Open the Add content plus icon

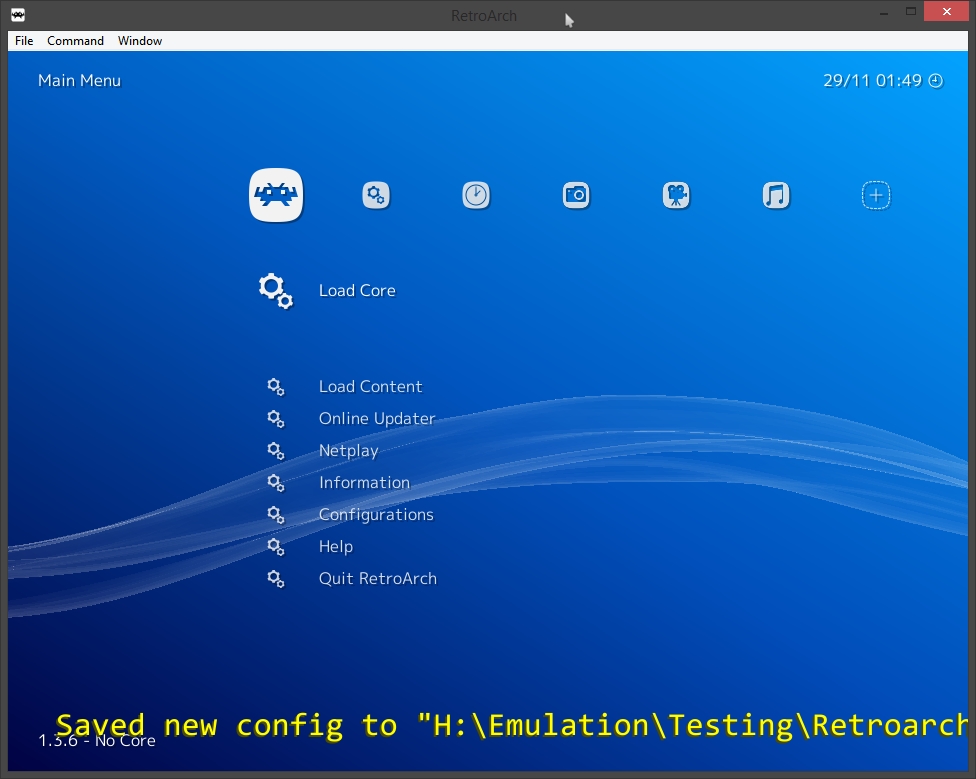tap(876, 195)
